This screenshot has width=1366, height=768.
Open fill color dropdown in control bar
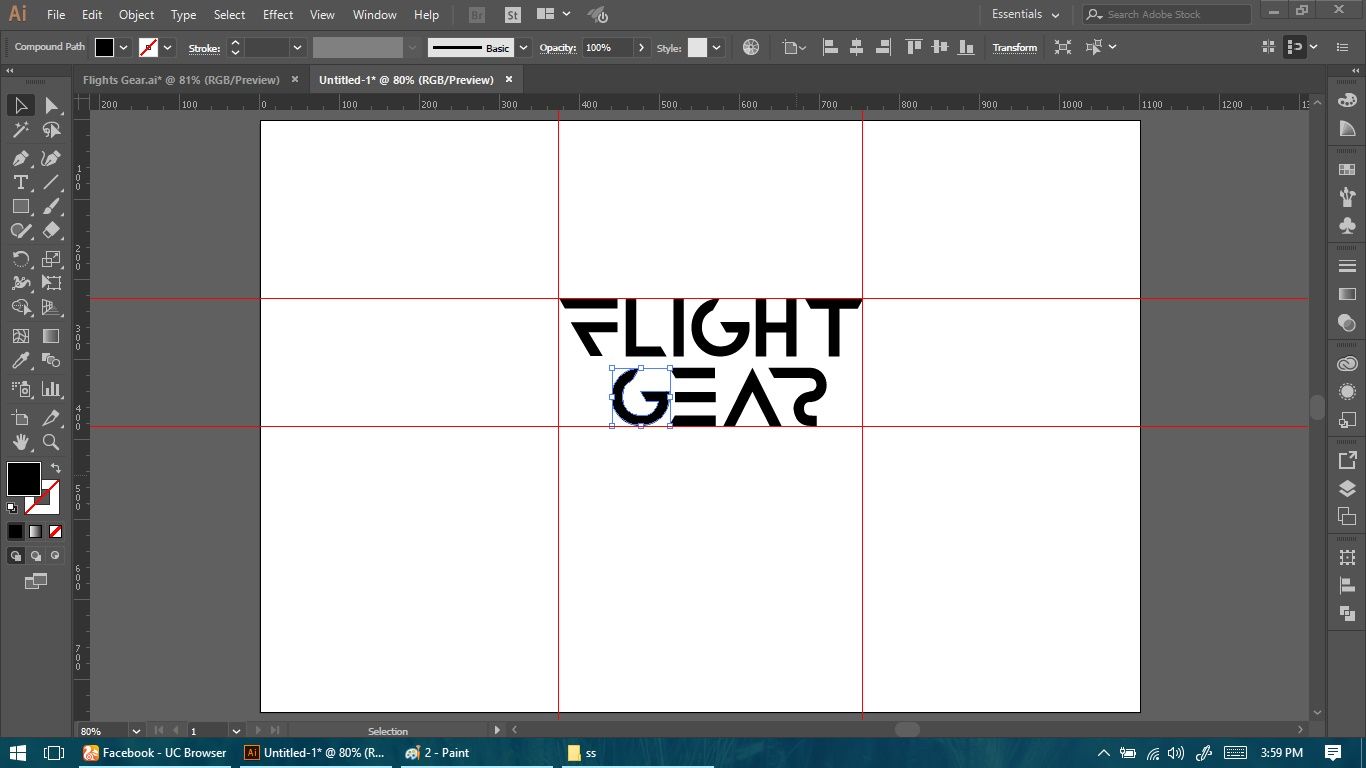(124, 47)
